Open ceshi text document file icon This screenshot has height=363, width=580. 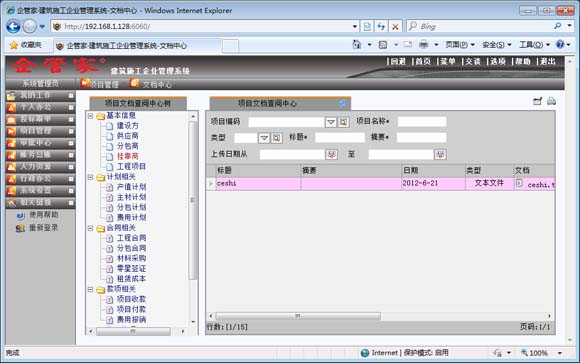pyautogui.click(x=519, y=183)
